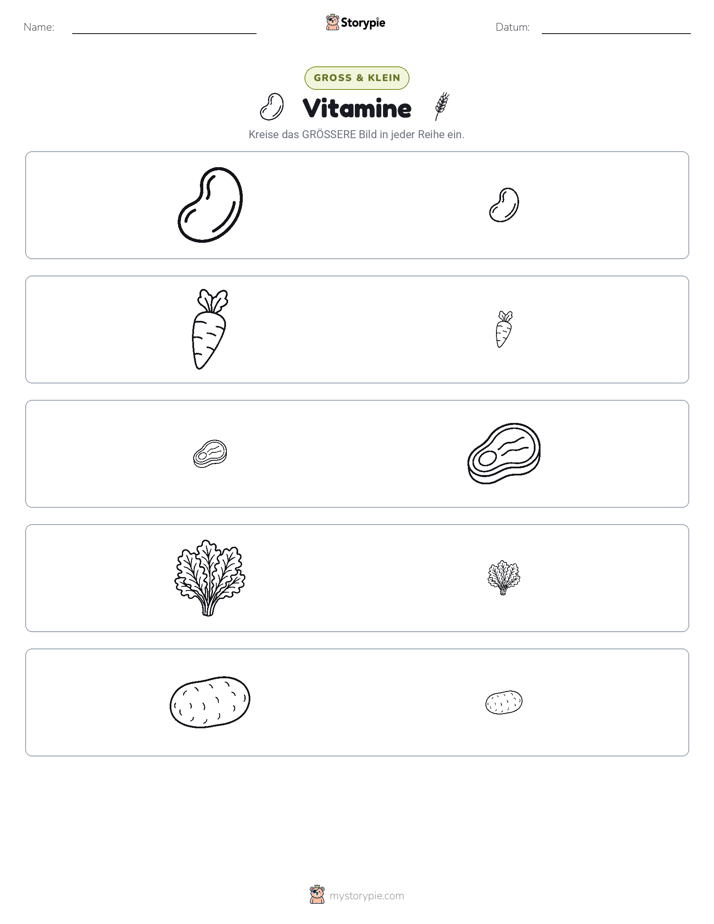This screenshot has height=924, width=714.
Task: Click the instruction text about GRÖSSERE Bild
Action: [x=356, y=134]
